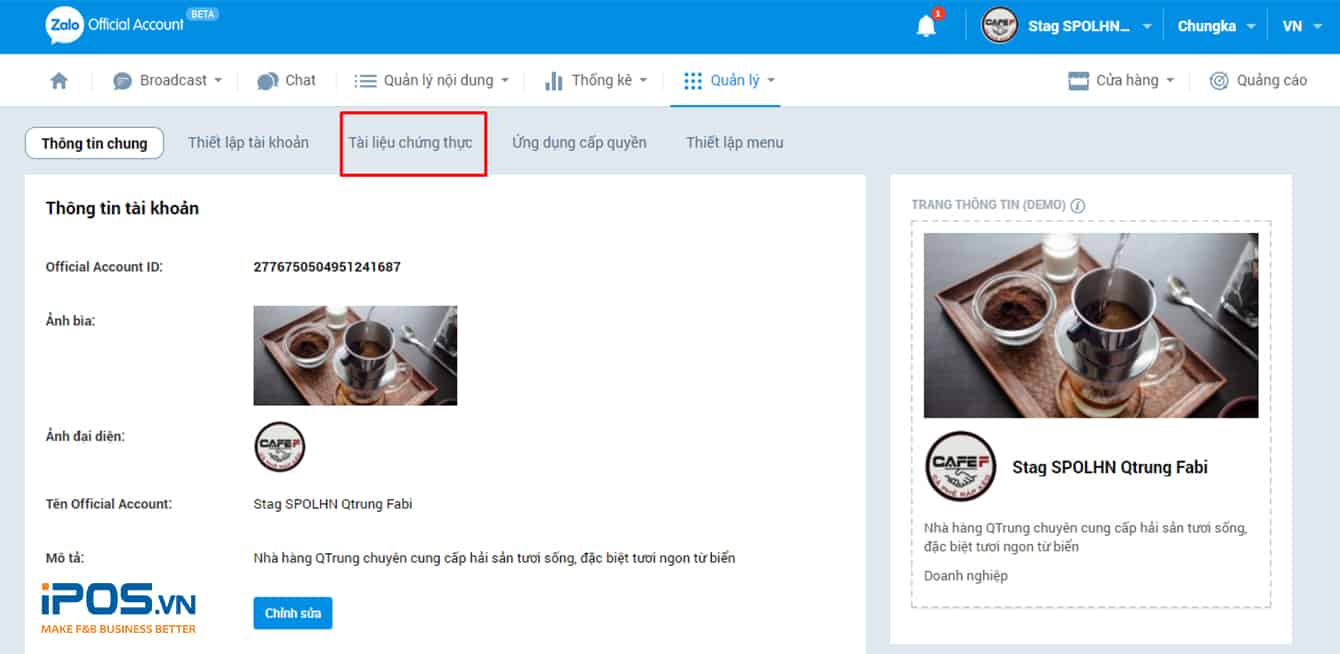The image size is (1340, 654).
Task: Switch to the Tài liệu chứng thực tab
Action: (413, 142)
